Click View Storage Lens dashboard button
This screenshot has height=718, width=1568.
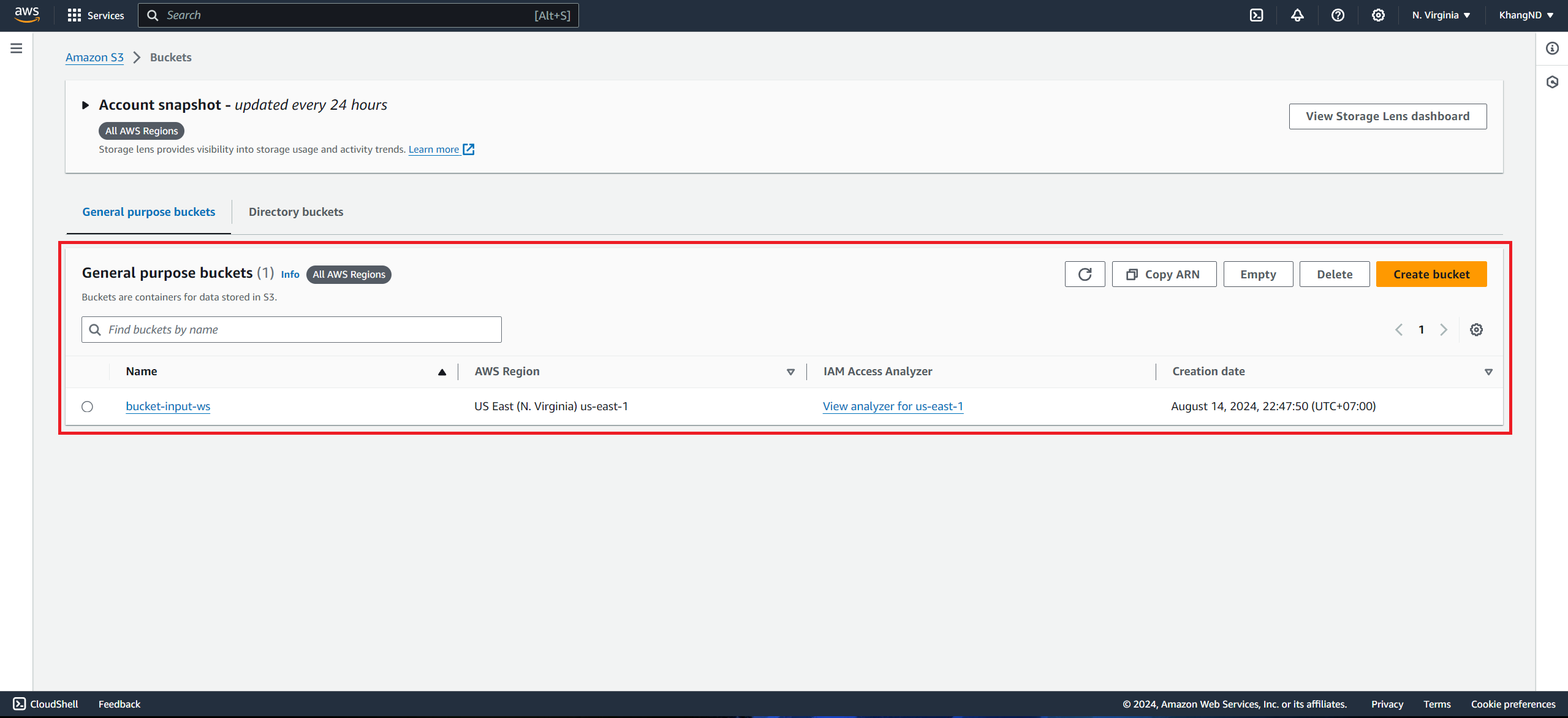point(1388,116)
